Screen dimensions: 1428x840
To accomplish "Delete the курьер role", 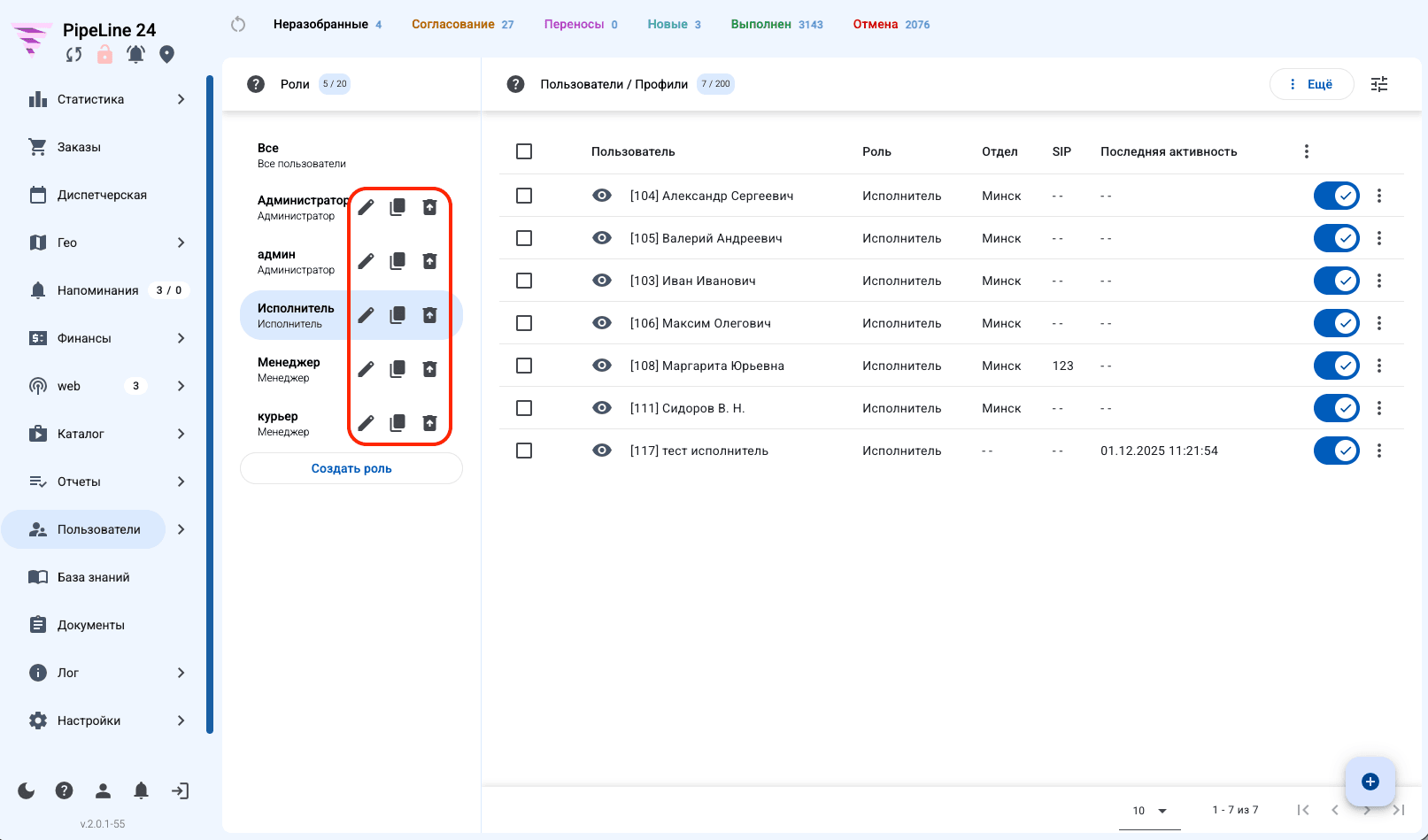I will coord(429,423).
